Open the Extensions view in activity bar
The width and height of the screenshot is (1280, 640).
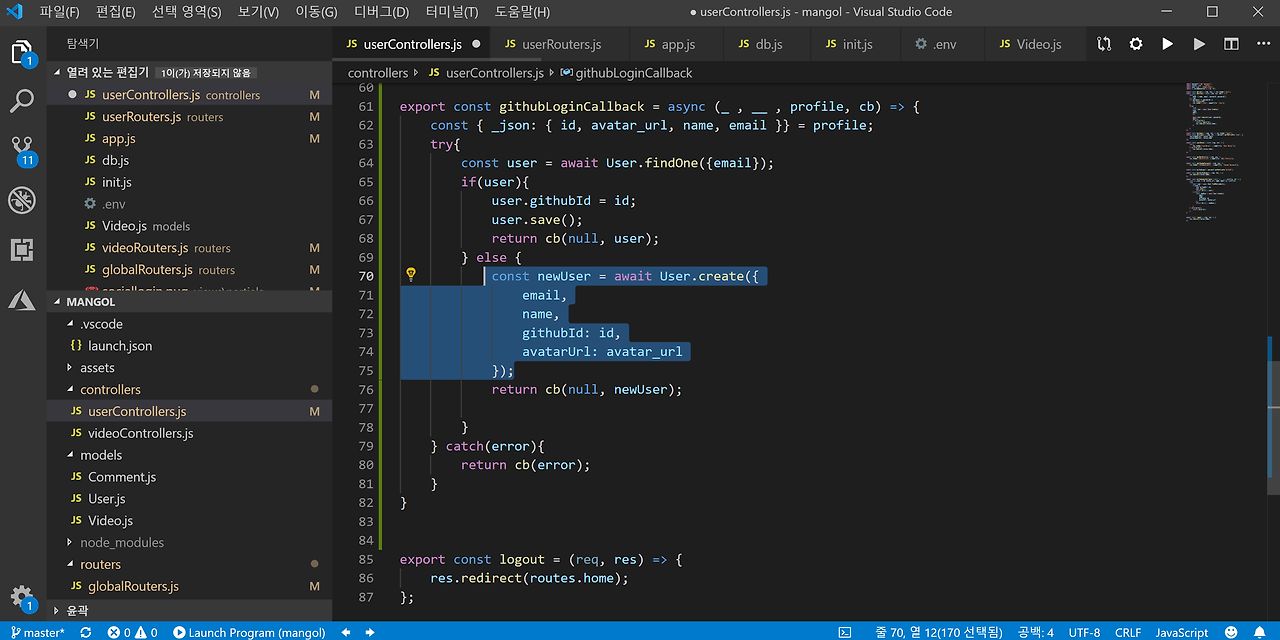click(x=22, y=249)
